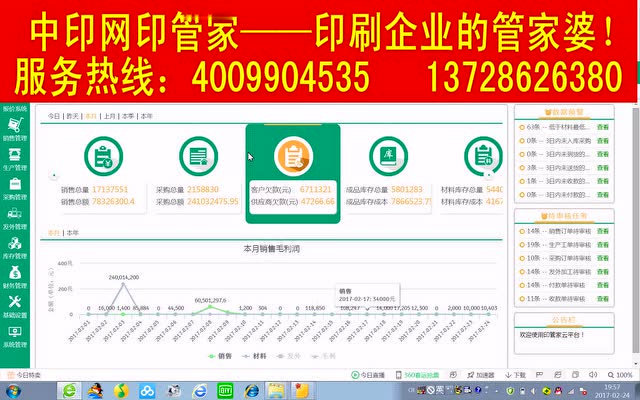View 14条 销售订单待审核 tasks
Viewport: 640px width, 400px height.
pos(603,231)
